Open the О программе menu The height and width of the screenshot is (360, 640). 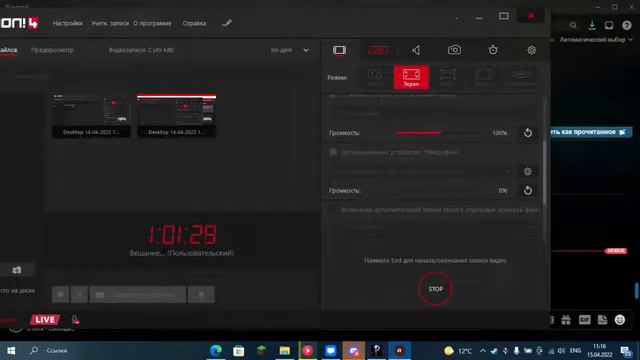[152, 23]
